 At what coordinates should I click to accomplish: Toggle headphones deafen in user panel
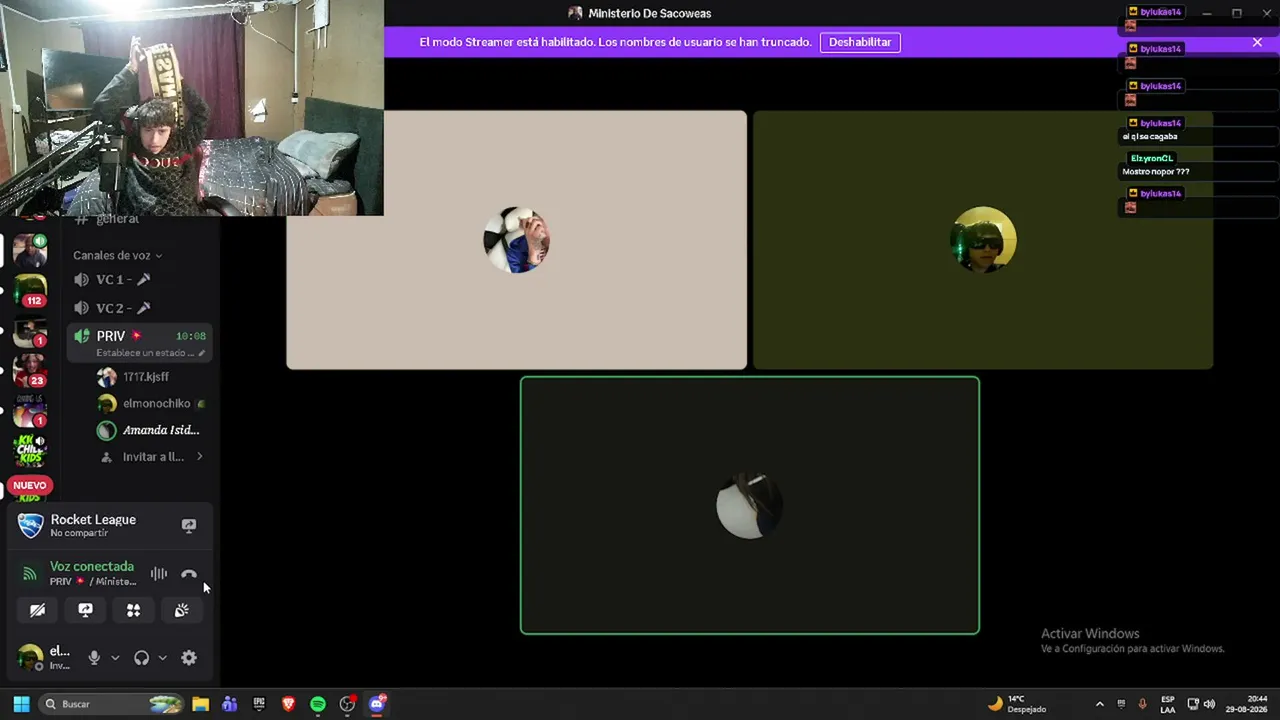click(141, 658)
